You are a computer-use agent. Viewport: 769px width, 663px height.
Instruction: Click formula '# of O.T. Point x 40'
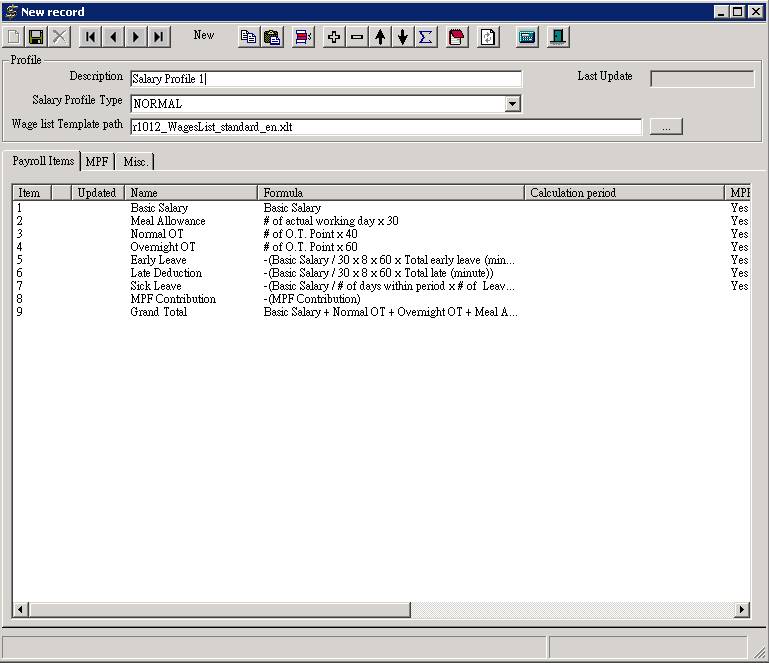click(310, 234)
